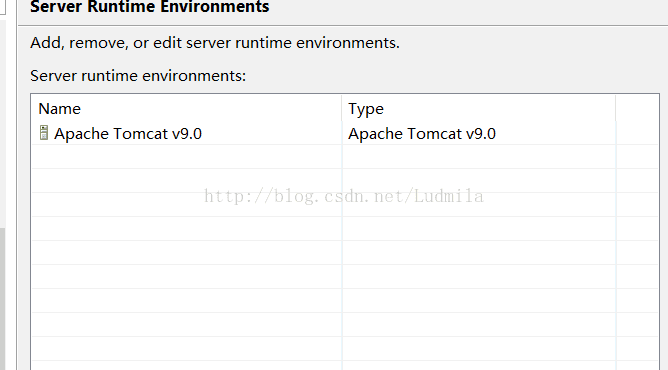Click the 'Add, remove, or edit' description text
Screen dimensions: 668x370
pyautogui.click(x=215, y=43)
